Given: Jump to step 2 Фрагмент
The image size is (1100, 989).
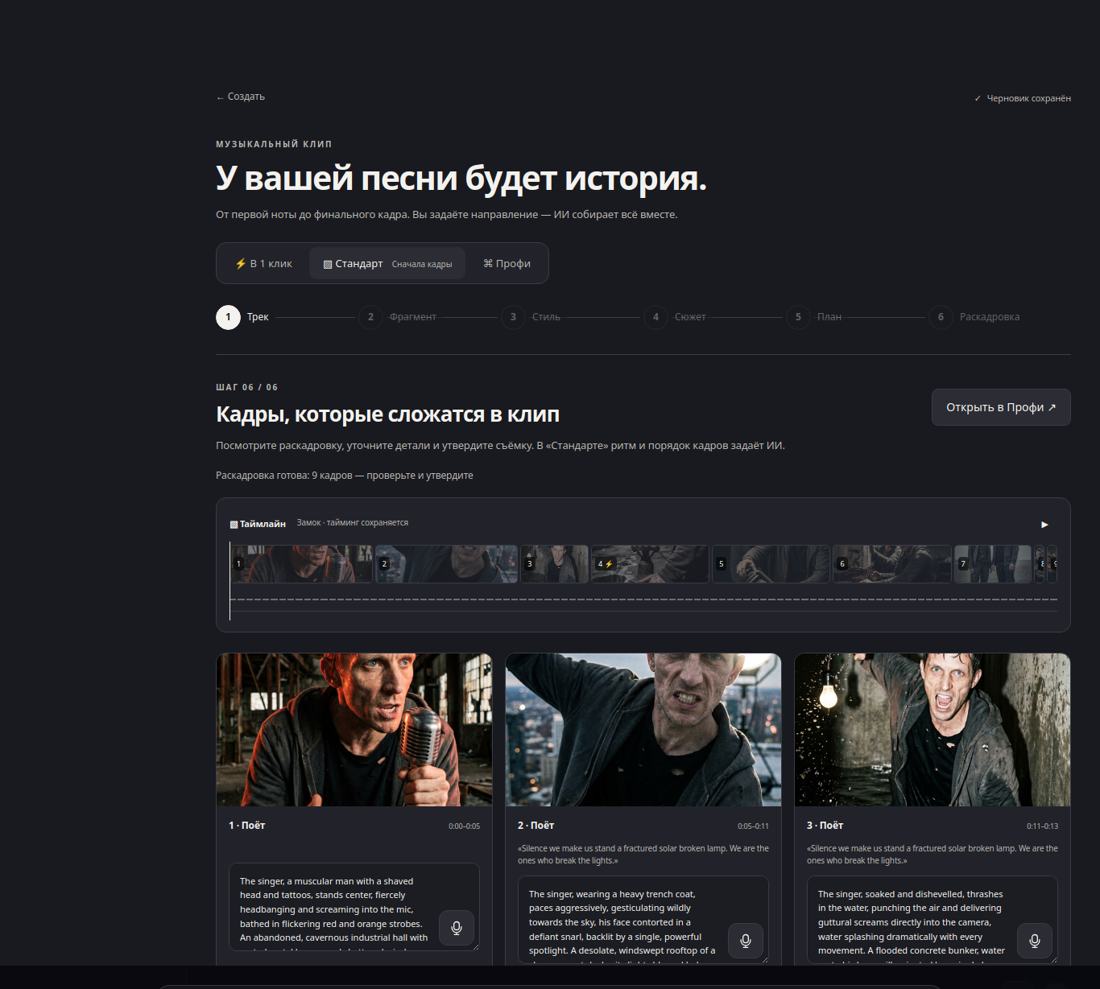Looking at the screenshot, I should pyautogui.click(x=398, y=317).
